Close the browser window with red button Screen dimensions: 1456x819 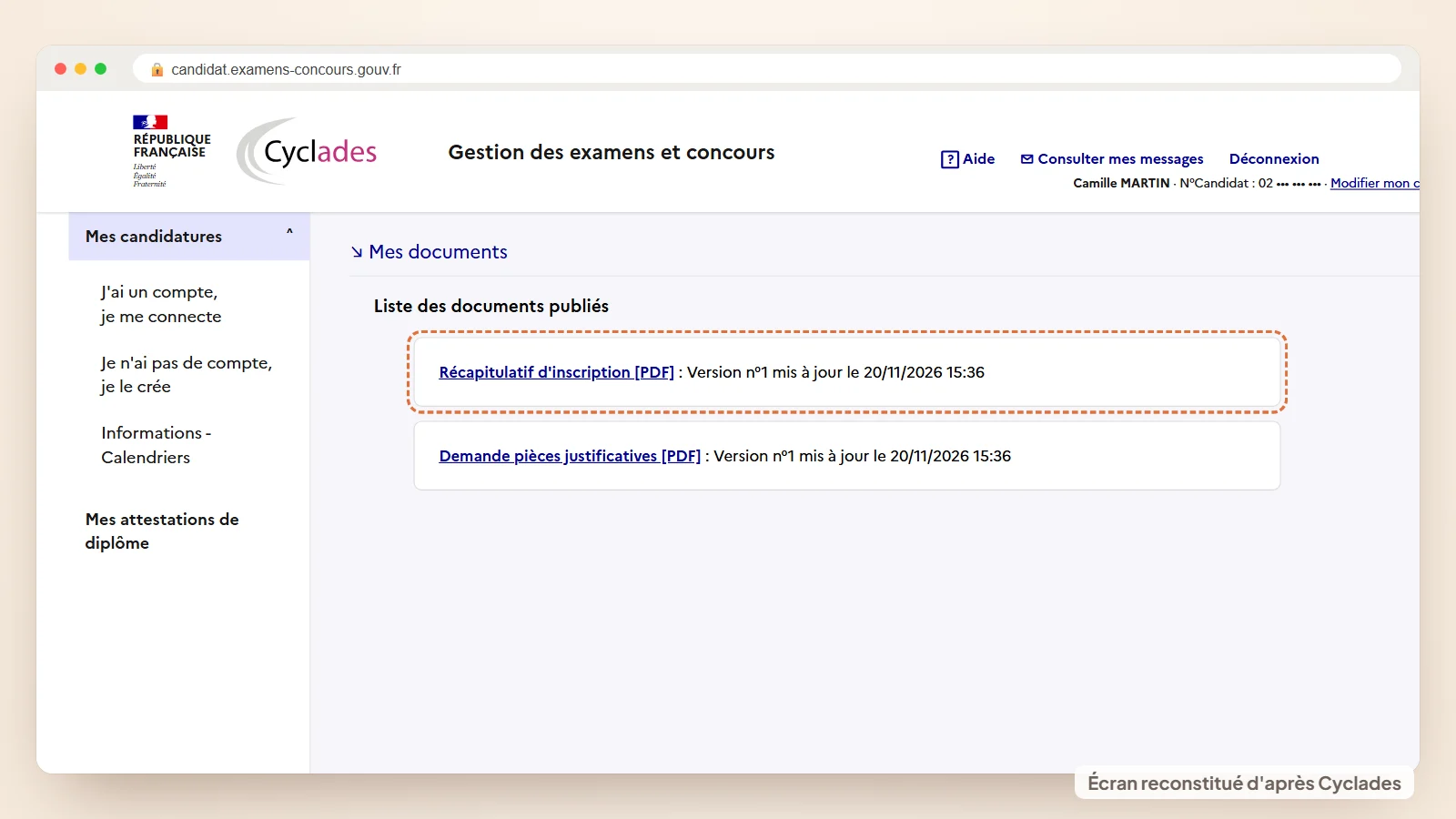61,69
